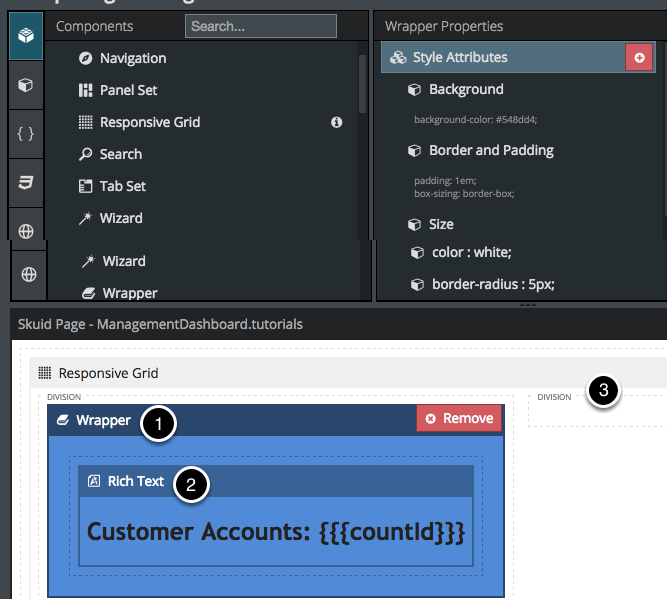This screenshot has height=599, width=667.
Task: Open the Models outline cube sidebar icon
Action: click(x=26, y=85)
